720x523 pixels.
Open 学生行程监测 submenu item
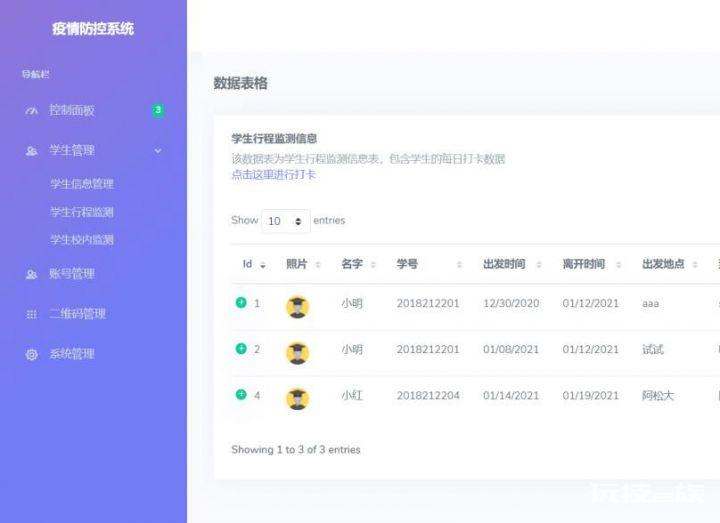(82, 212)
